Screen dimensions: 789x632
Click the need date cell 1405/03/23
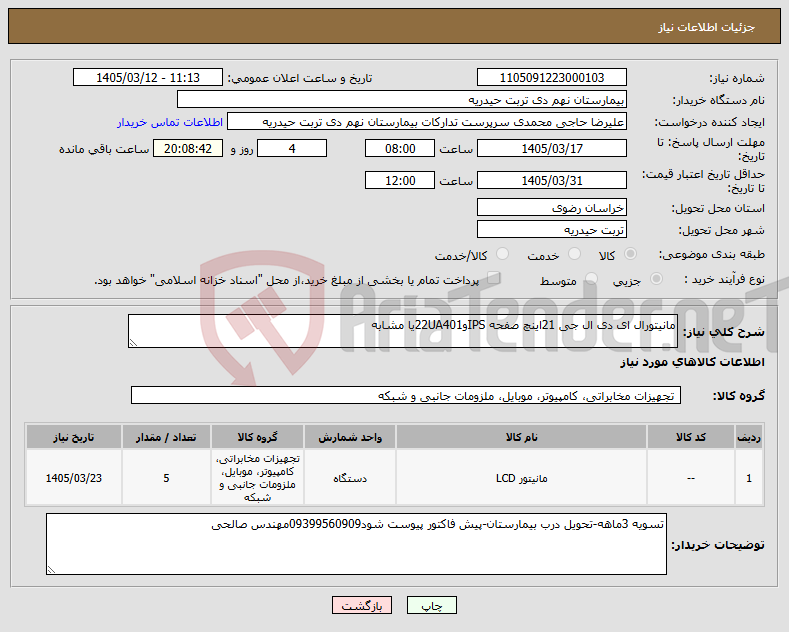[73, 478]
